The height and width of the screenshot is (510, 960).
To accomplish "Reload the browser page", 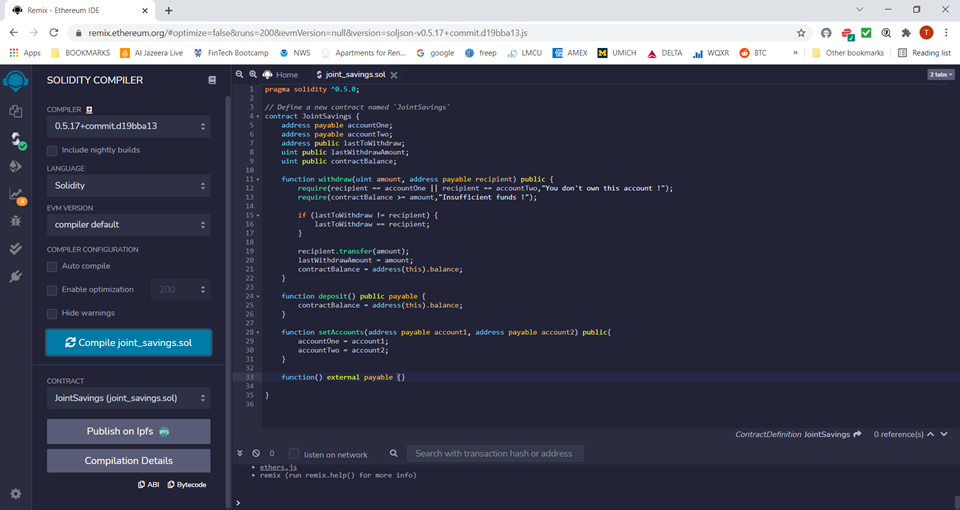I will pyautogui.click(x=54, y=32).
